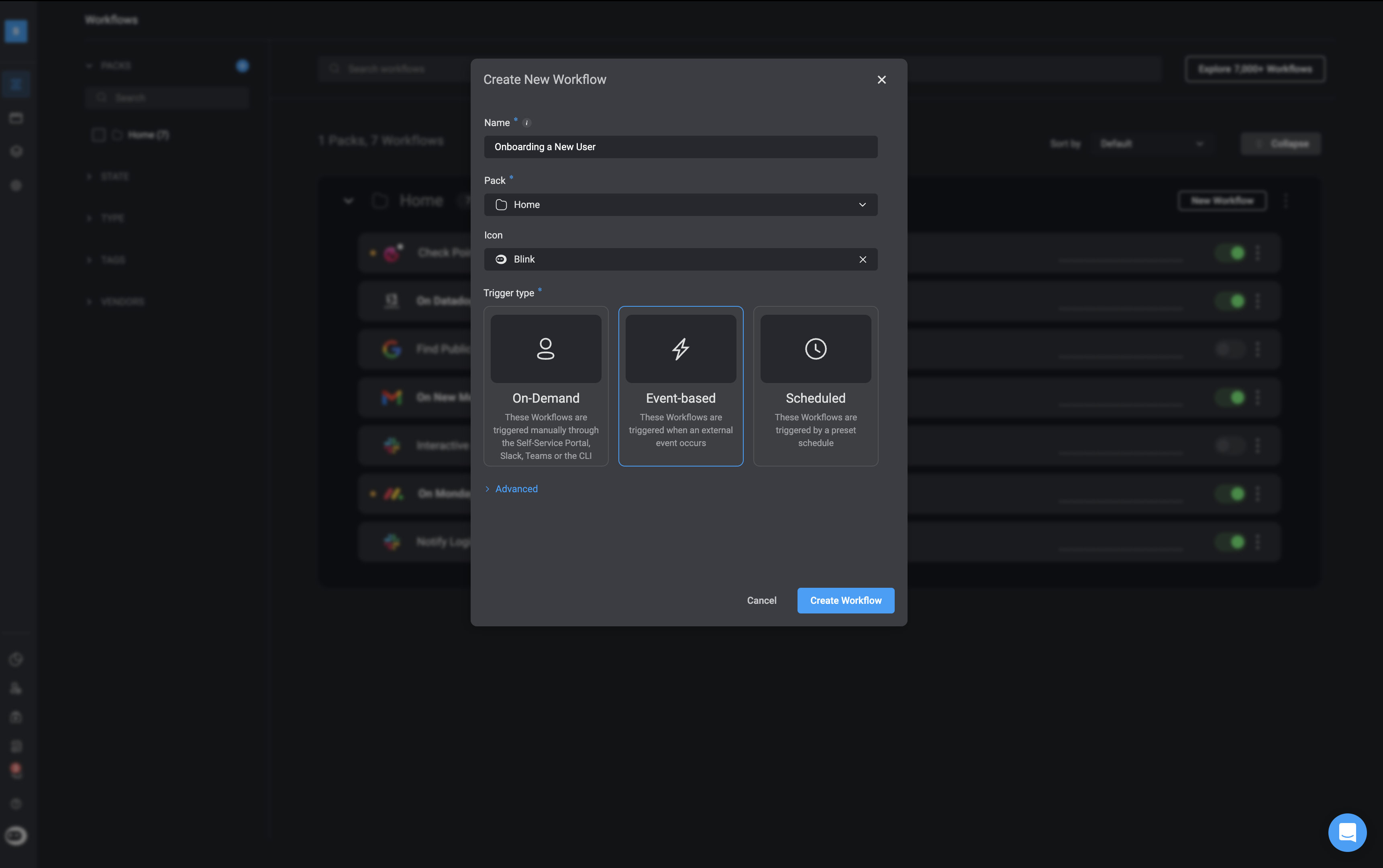Clear the selected Blink icon
This screenshot has height=868, width=1383.
click(862, 259)
